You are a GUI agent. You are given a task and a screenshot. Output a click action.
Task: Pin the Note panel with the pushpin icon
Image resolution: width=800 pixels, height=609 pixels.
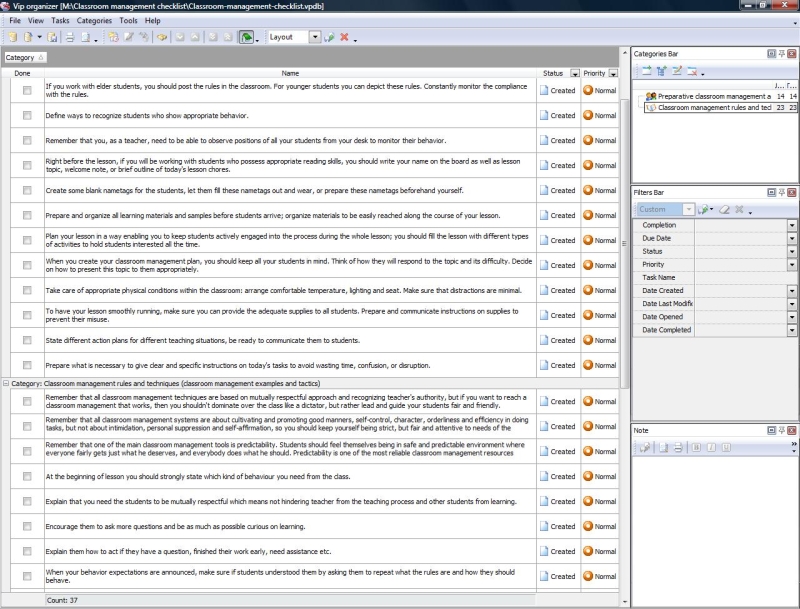(x=781, y=429)
